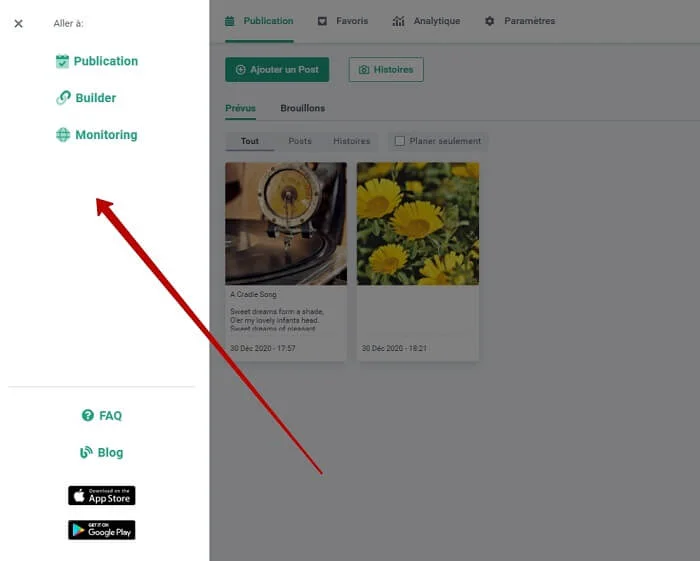This screenshot has width=700, height=561.
Task: Enable the Planer seulement checkbox
Action: click(x=400, y=141)
